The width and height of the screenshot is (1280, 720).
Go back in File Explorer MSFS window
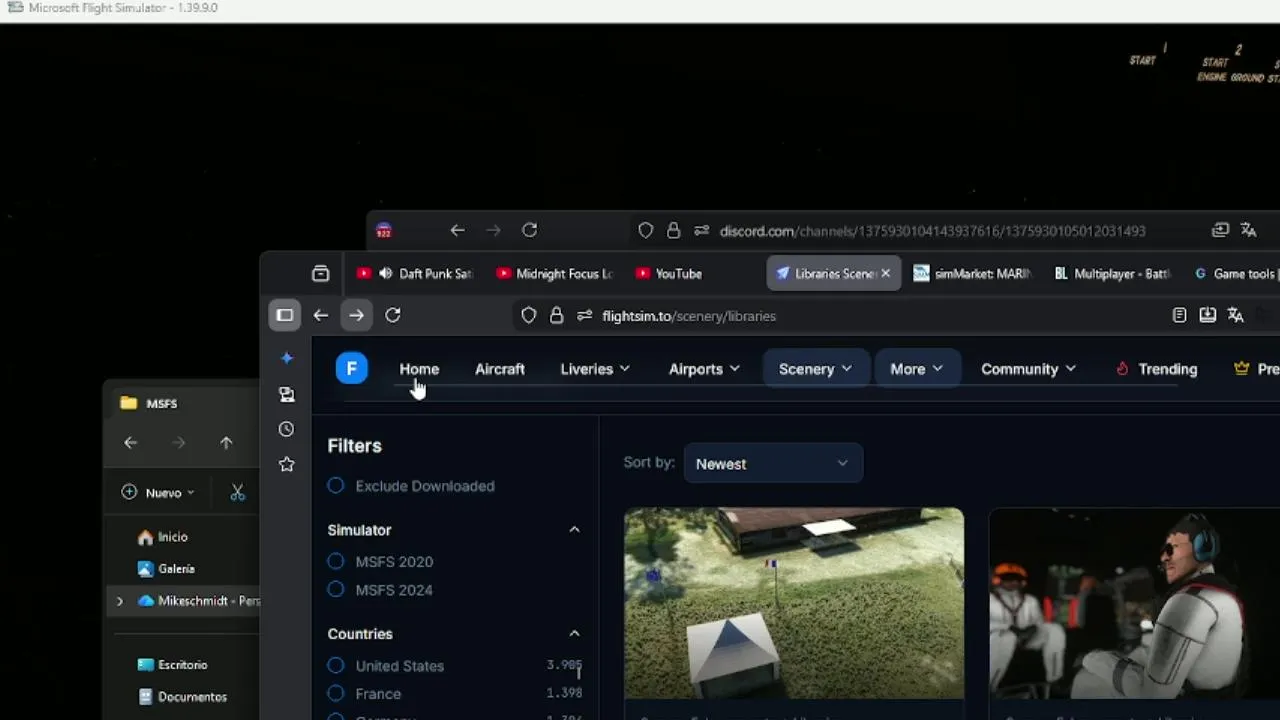[x=131, y=442]
